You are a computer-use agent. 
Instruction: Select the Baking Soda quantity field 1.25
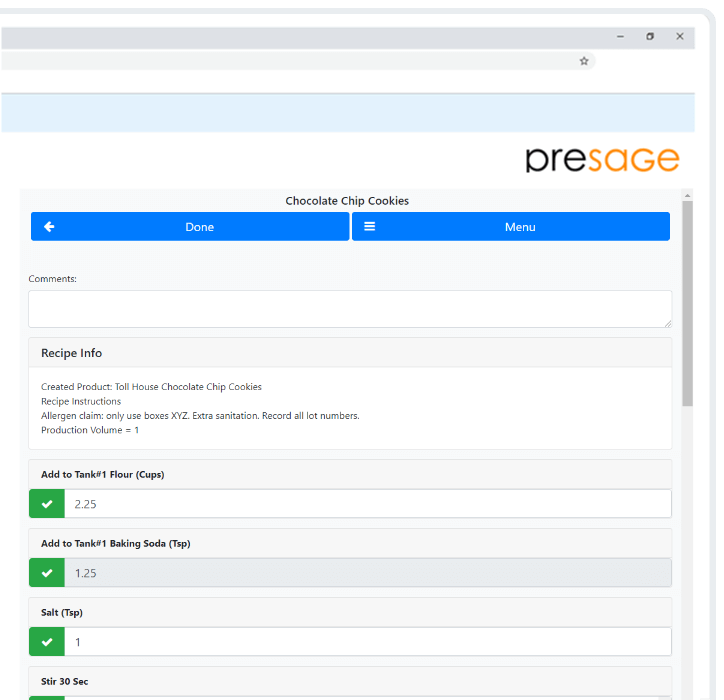pos(368,573)
